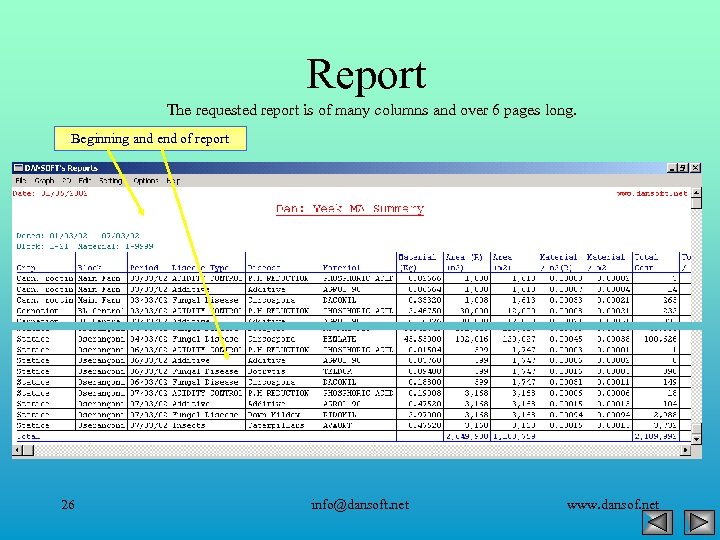Click the www.dansoft.net text in report header

click(x=652, y=193)
